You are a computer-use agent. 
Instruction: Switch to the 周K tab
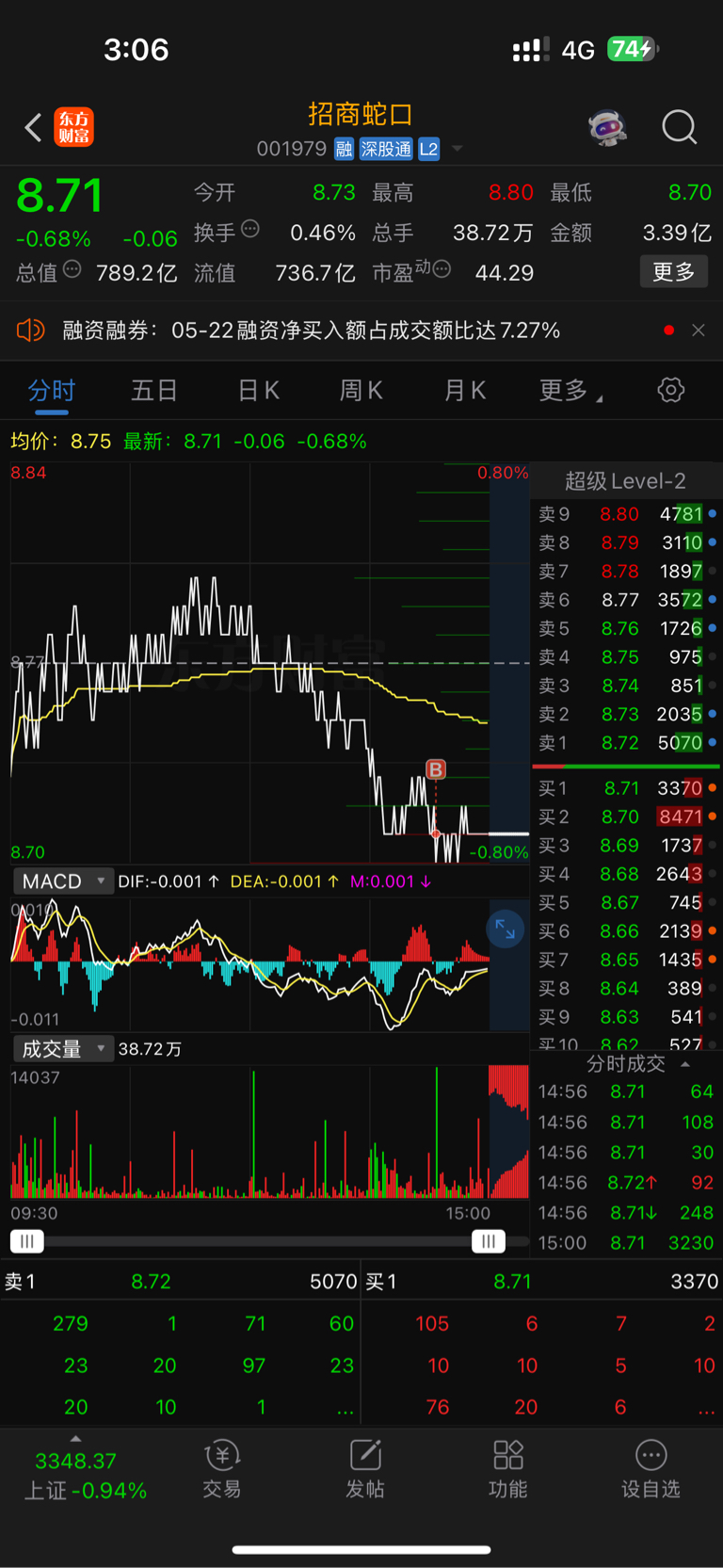pyautogui.click(x=361, y=390)
